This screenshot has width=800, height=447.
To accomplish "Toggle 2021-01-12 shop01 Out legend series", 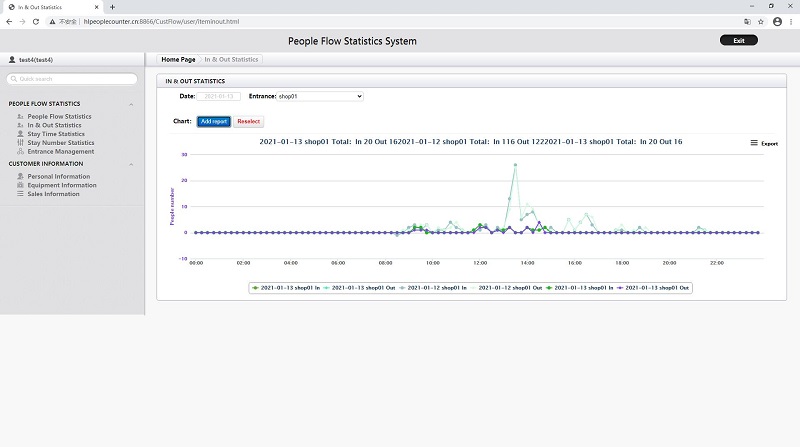I will point(506,288).
